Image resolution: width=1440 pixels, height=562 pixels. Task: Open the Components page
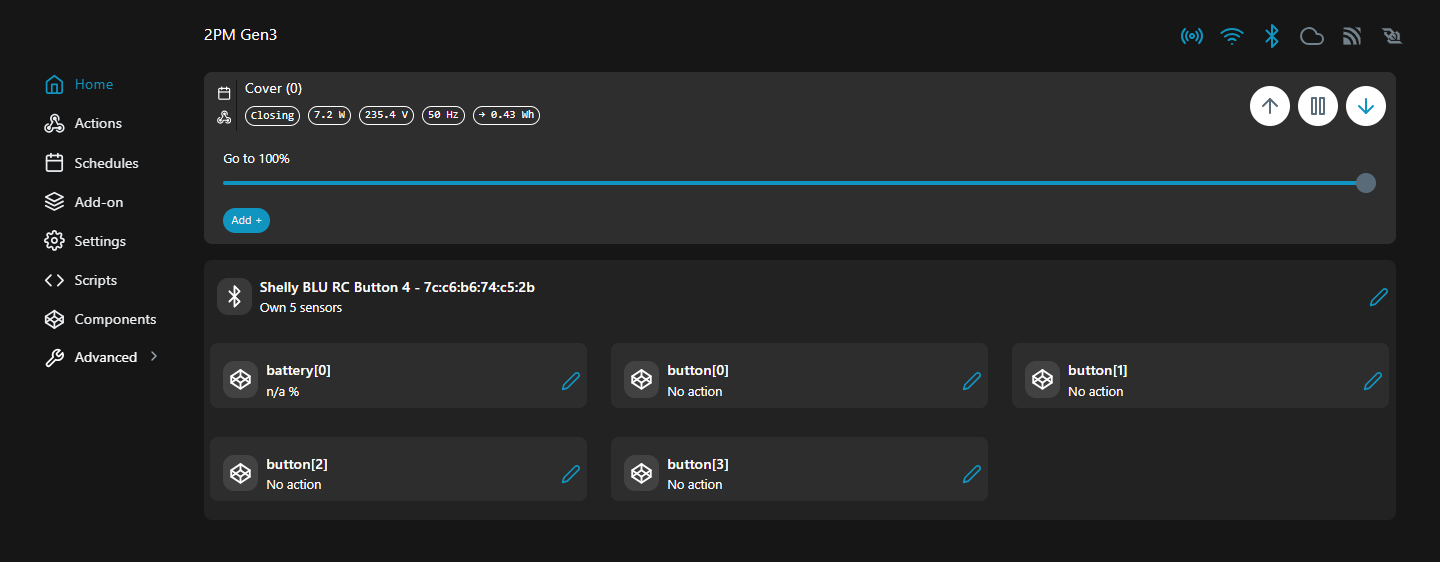click(x=115, y=320)
